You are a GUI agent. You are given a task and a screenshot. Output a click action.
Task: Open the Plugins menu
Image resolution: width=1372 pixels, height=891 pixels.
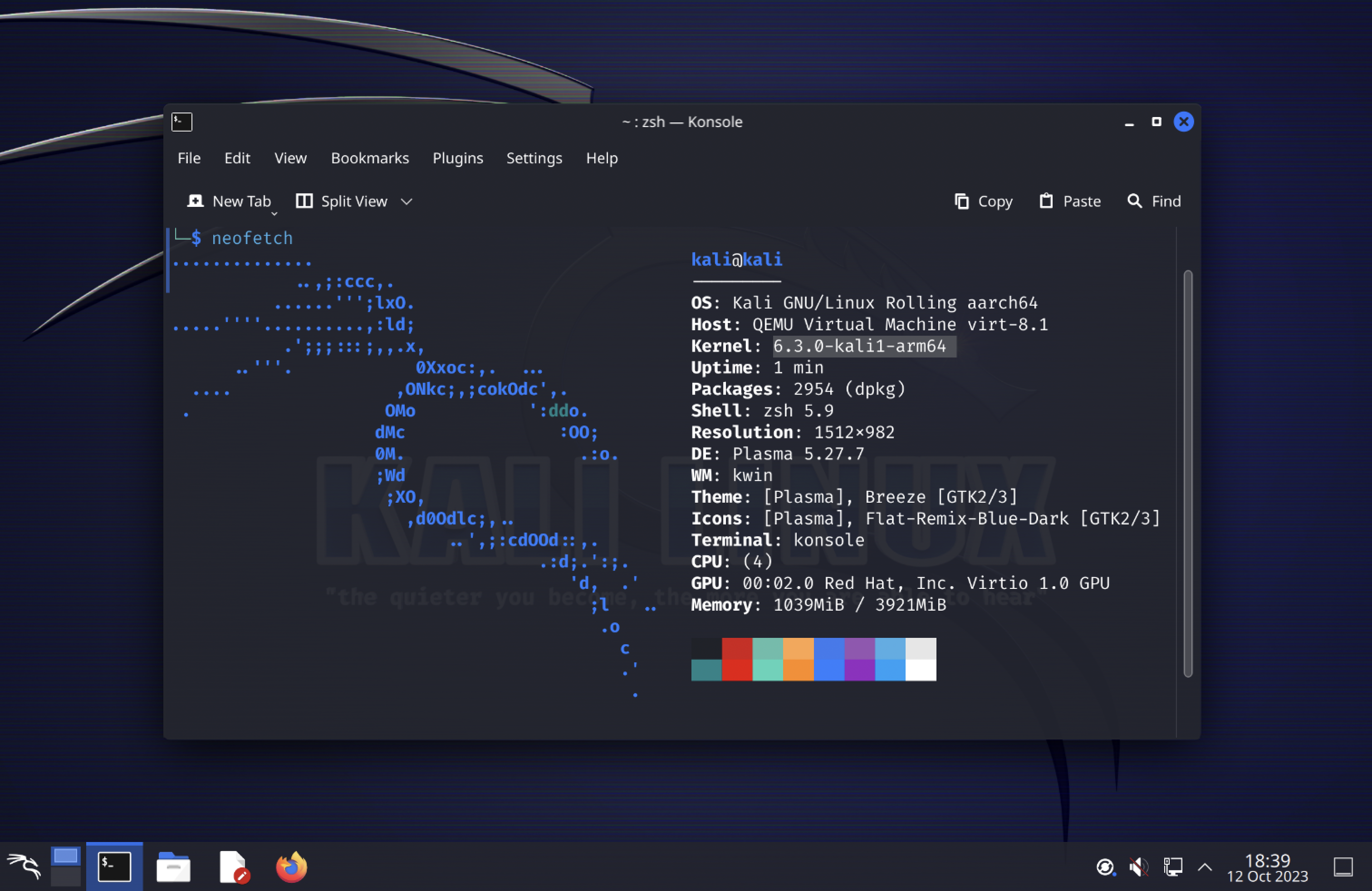458,158
